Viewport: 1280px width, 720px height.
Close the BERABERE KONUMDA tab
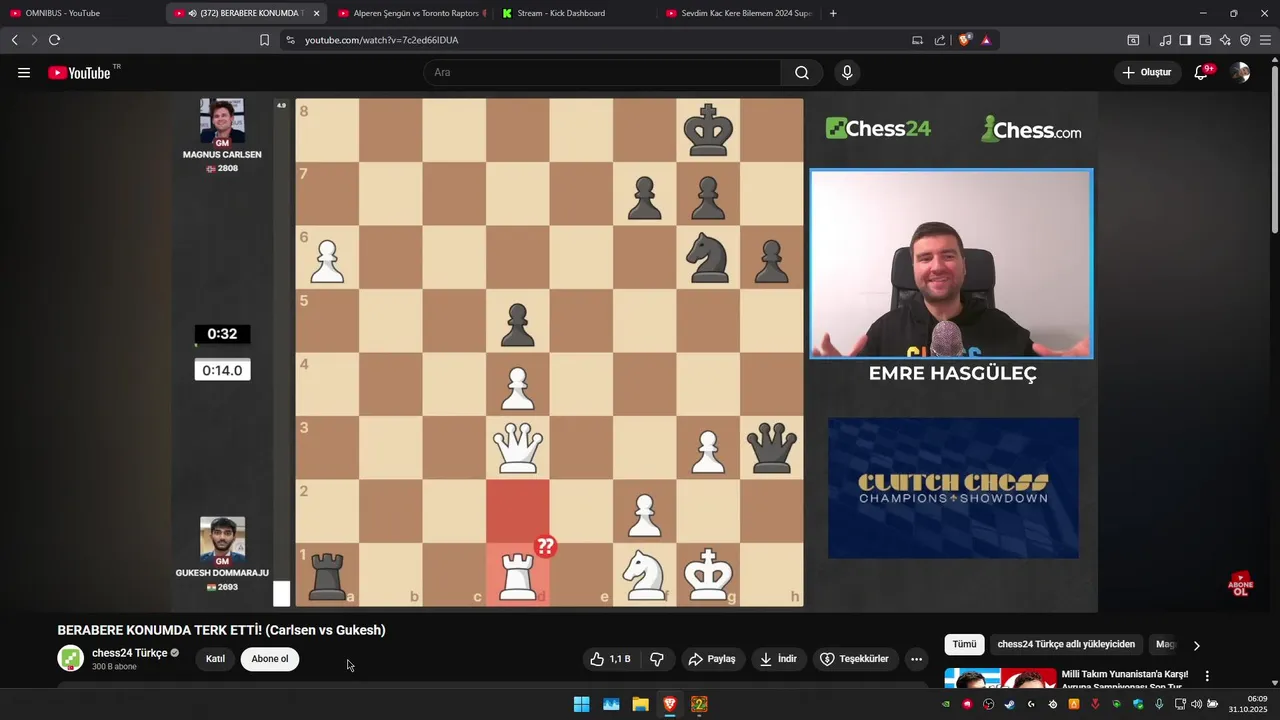point(317,13)
